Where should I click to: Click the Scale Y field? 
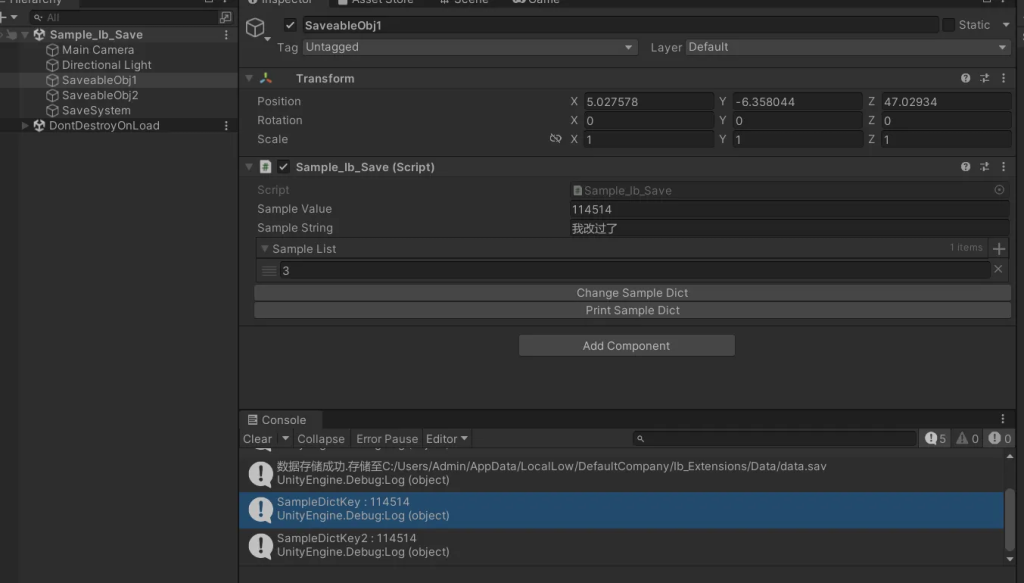pyautogui.click(x=797, y=139)
